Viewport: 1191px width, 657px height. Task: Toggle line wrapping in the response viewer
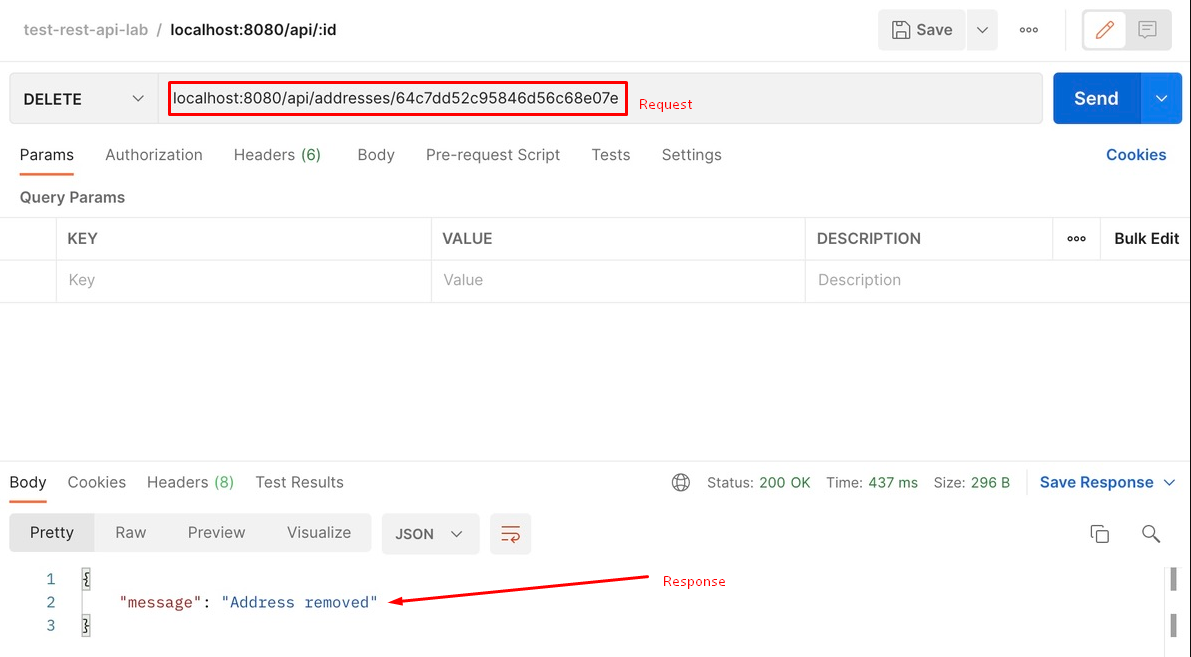point(510,534)
